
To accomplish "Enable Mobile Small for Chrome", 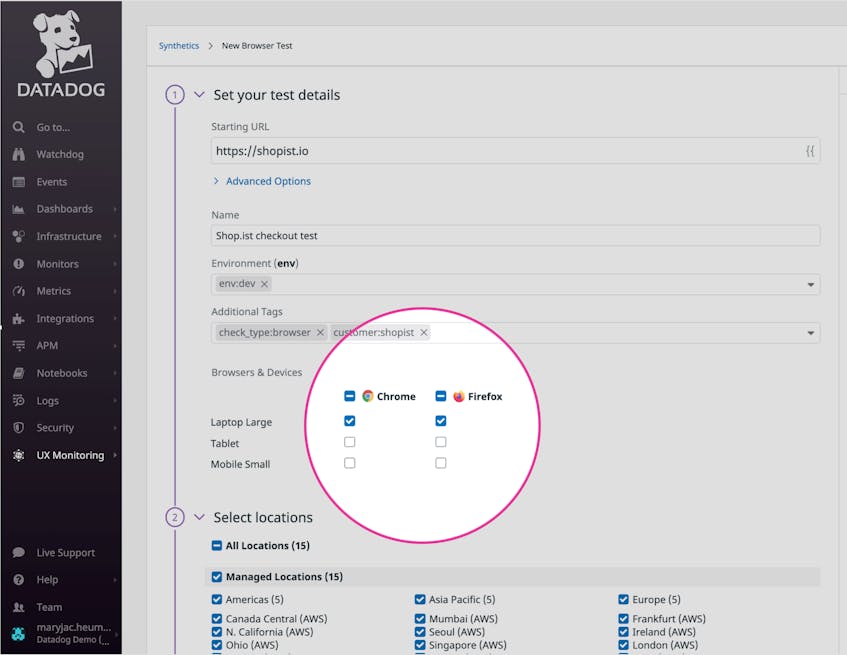I will [349, 463].
